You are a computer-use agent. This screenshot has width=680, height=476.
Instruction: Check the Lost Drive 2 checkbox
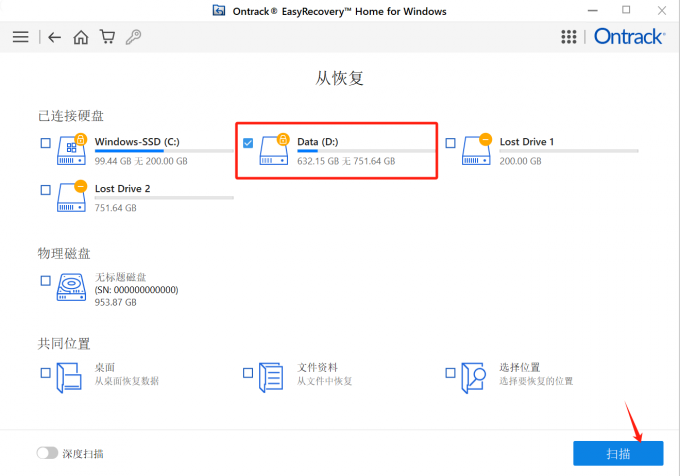(46, 190)
